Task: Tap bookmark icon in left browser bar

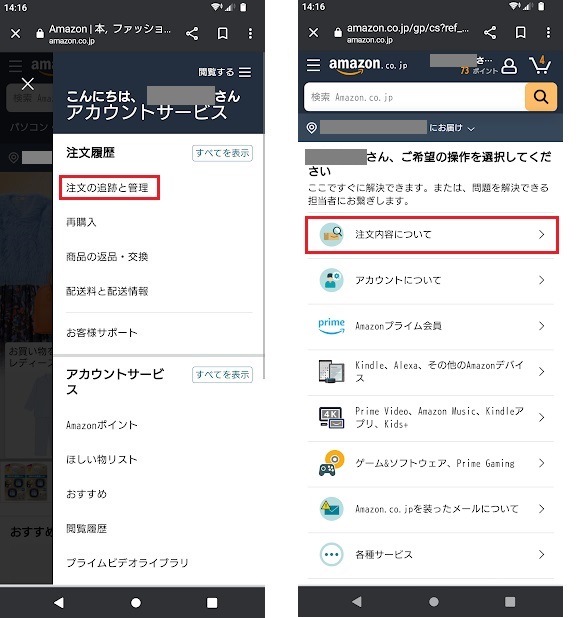Action: pos(223,34)
